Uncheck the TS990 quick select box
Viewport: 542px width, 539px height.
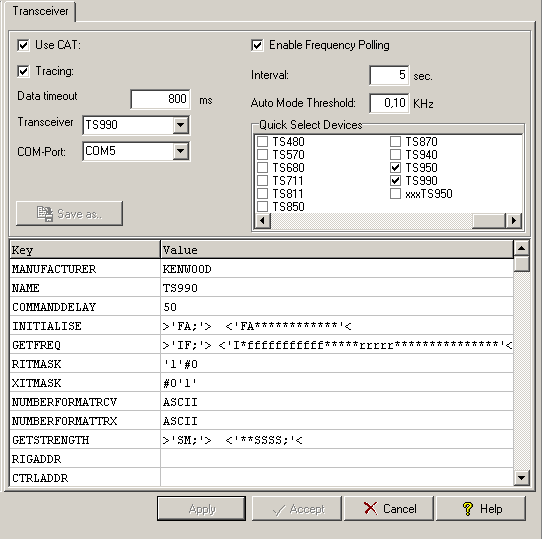(395, 180)
